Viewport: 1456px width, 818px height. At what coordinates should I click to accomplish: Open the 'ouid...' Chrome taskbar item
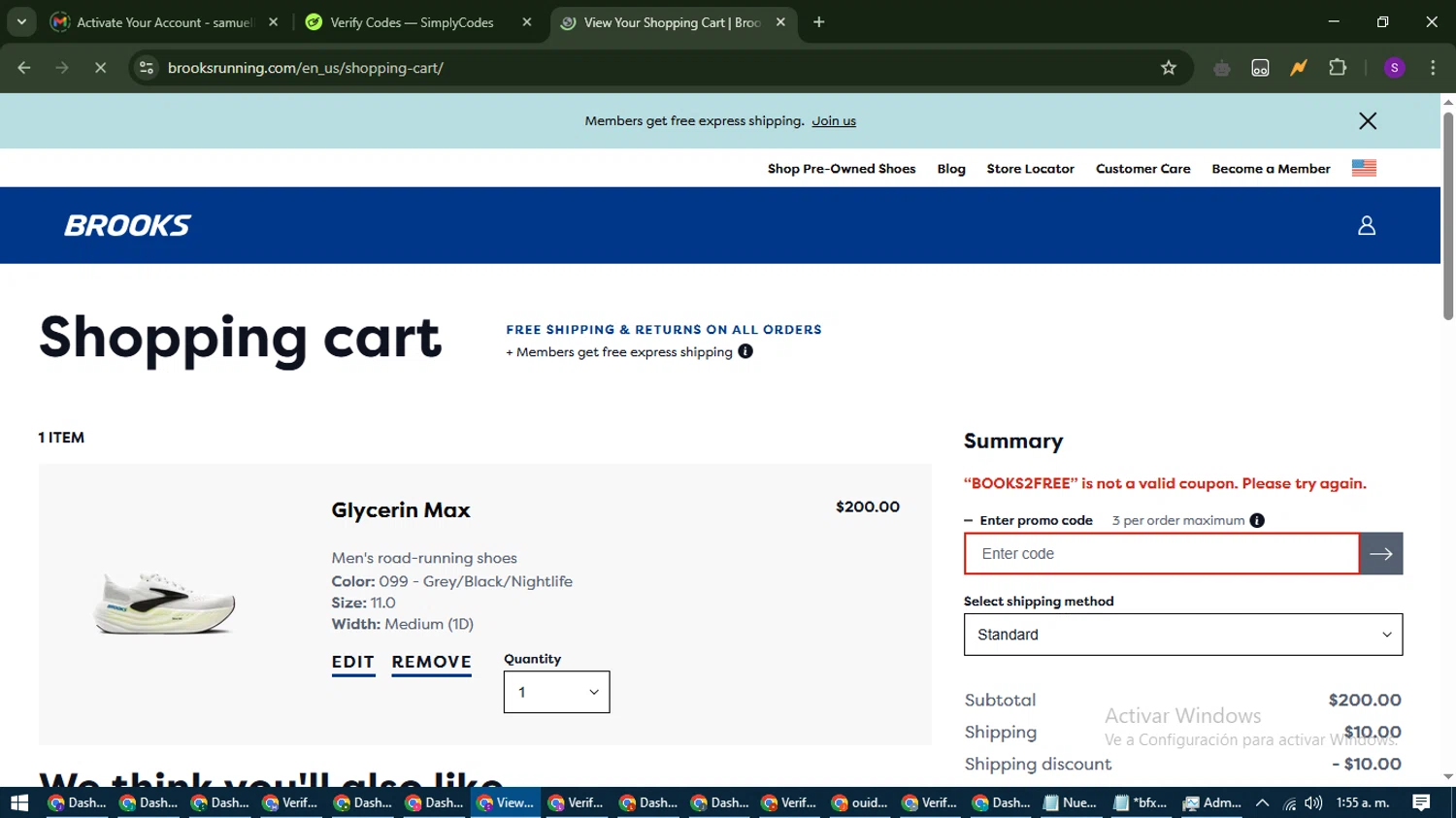coord(861,802)
